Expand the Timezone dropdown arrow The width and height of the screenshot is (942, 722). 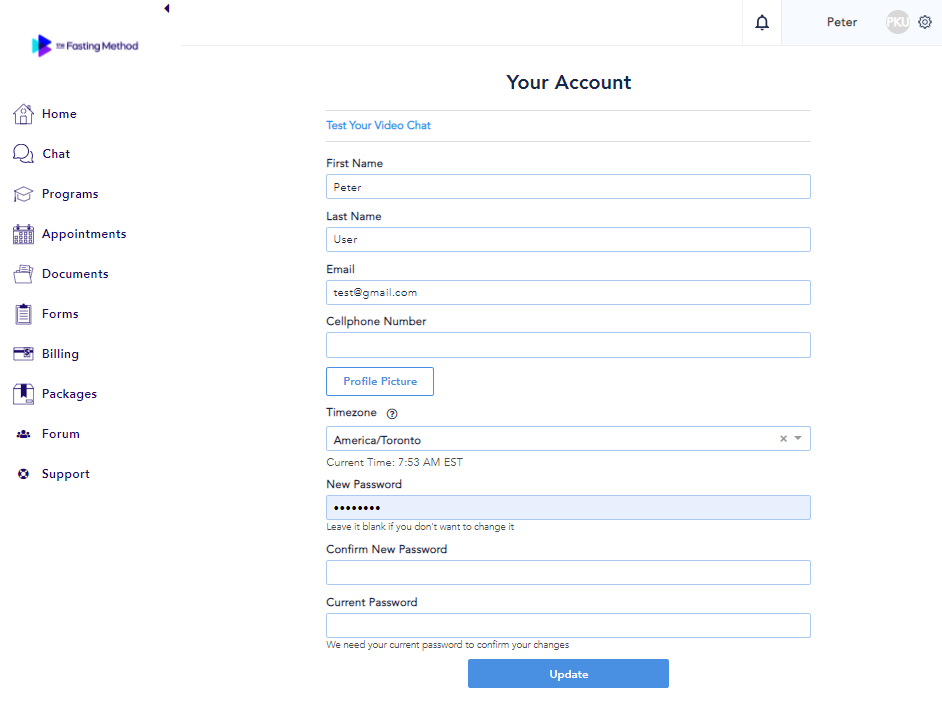click(x=798, y=439)
